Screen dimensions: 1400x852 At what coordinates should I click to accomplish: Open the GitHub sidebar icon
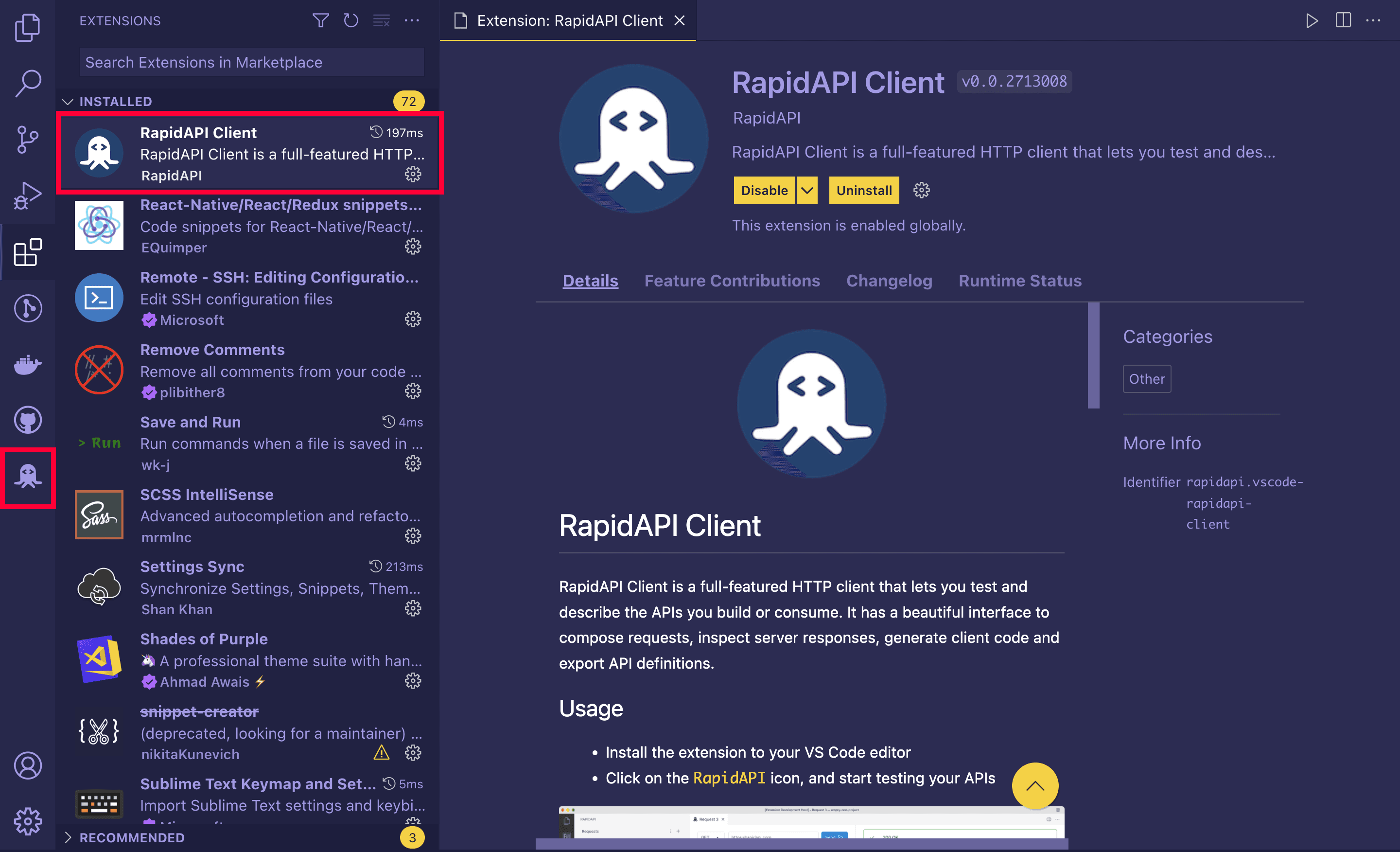[x=27, y=418]
